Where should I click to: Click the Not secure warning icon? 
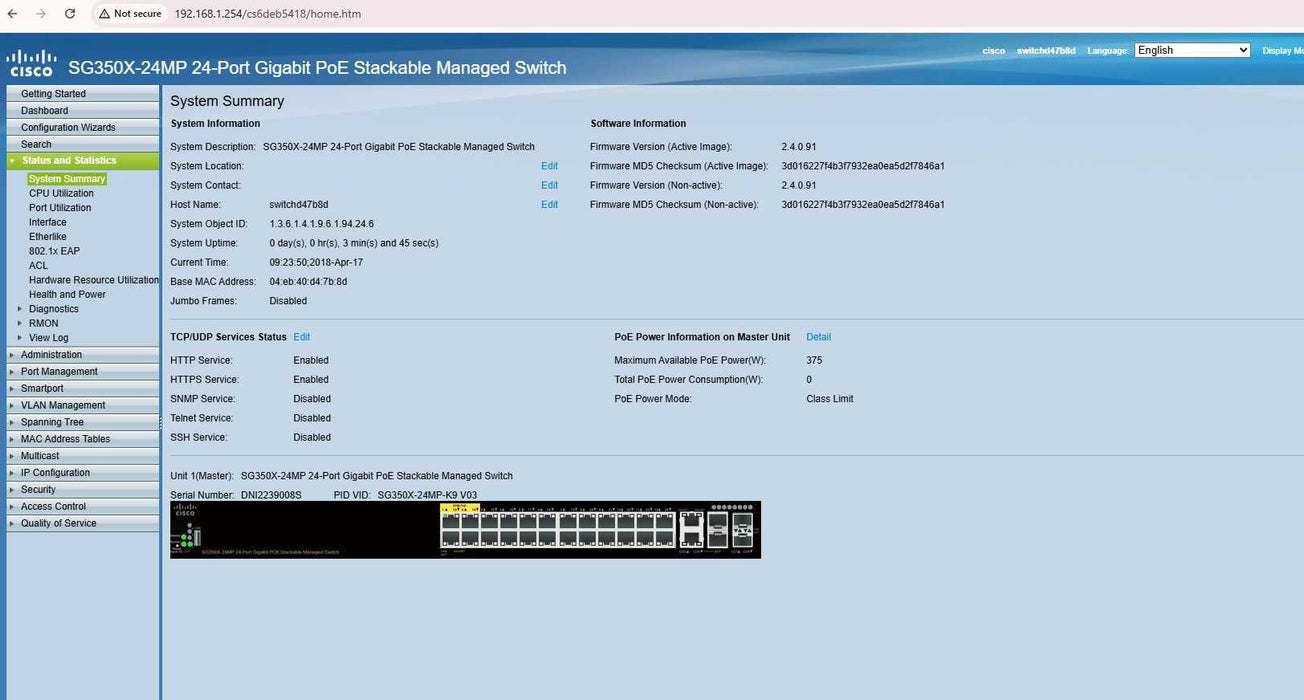point(104,14)
